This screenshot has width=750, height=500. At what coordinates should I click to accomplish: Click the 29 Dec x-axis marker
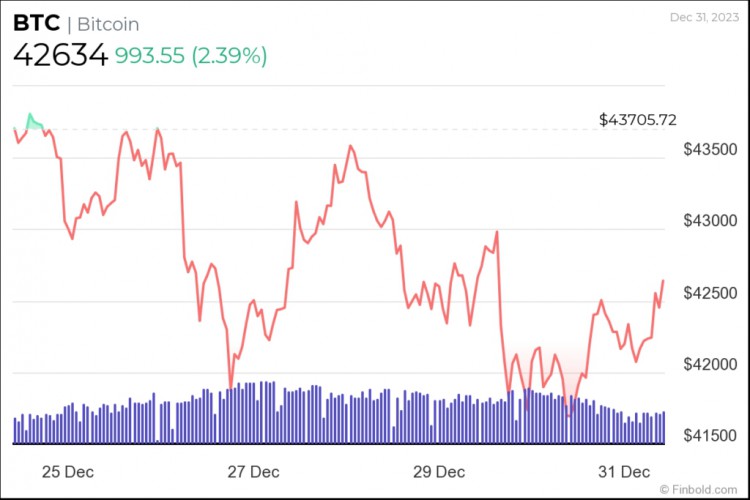tap(439, 472)
